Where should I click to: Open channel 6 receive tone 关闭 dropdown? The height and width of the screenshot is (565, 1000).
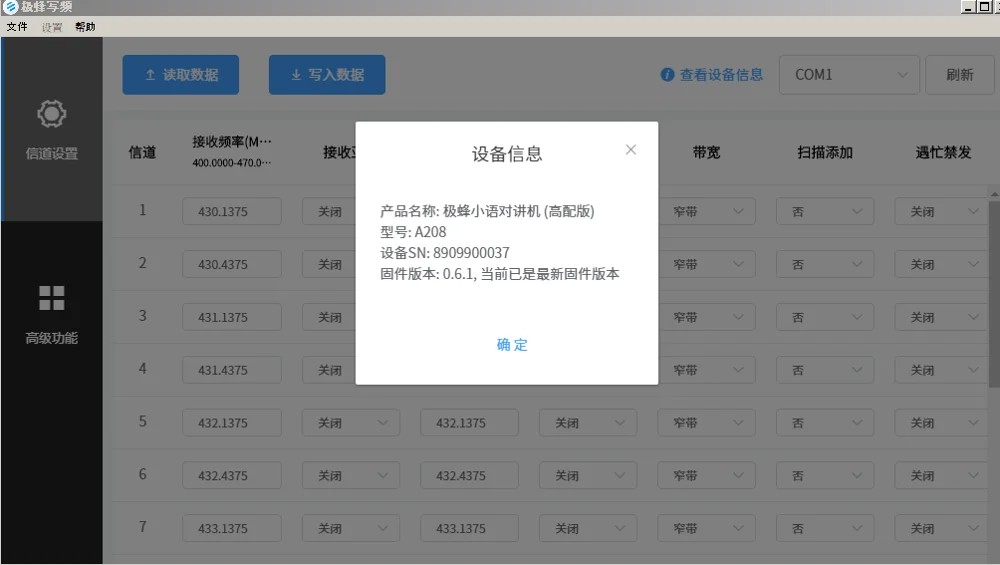[x=351, y=476]
